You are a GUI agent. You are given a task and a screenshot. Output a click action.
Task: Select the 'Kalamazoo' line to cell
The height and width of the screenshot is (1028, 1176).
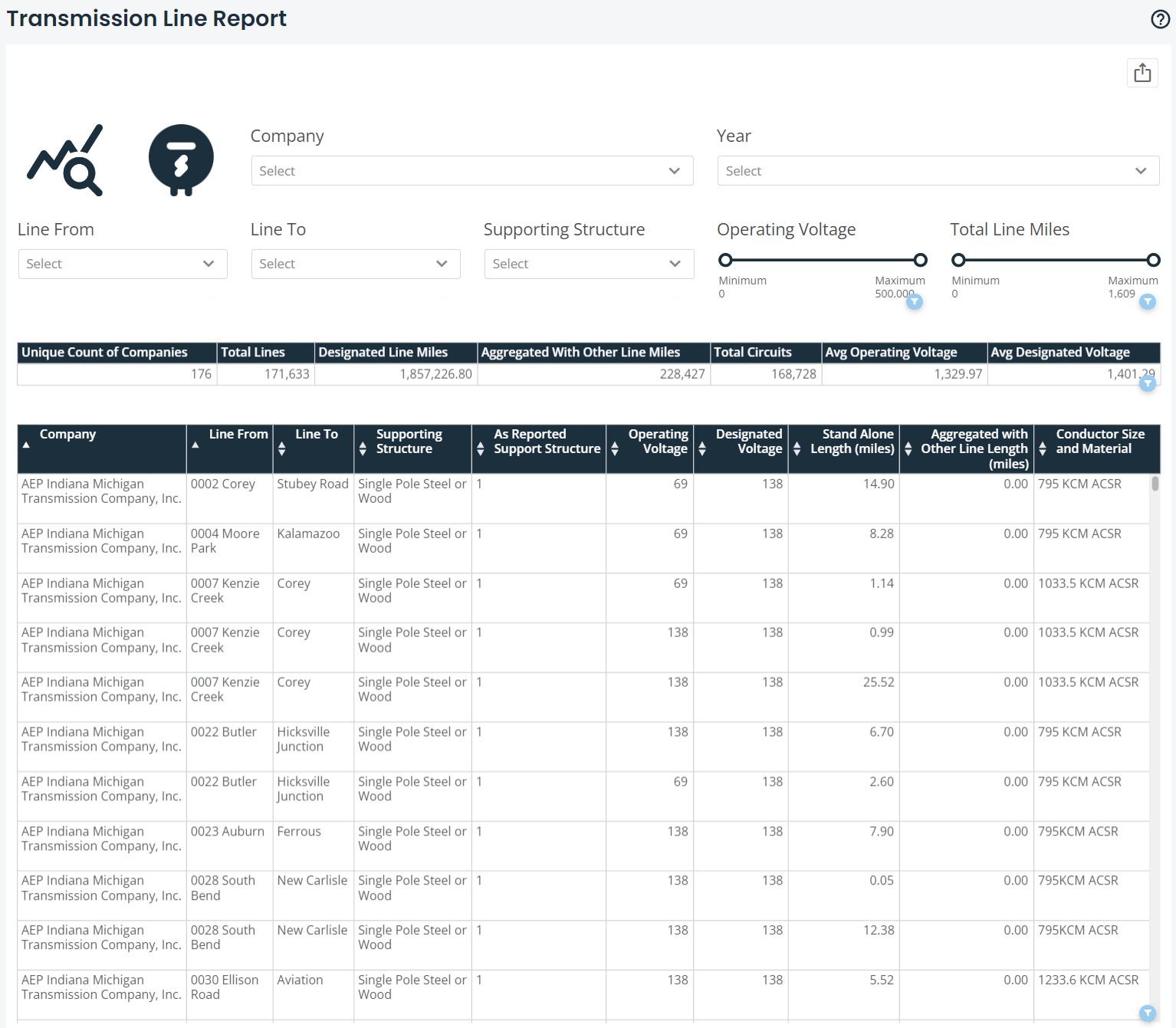pos(313,549)
